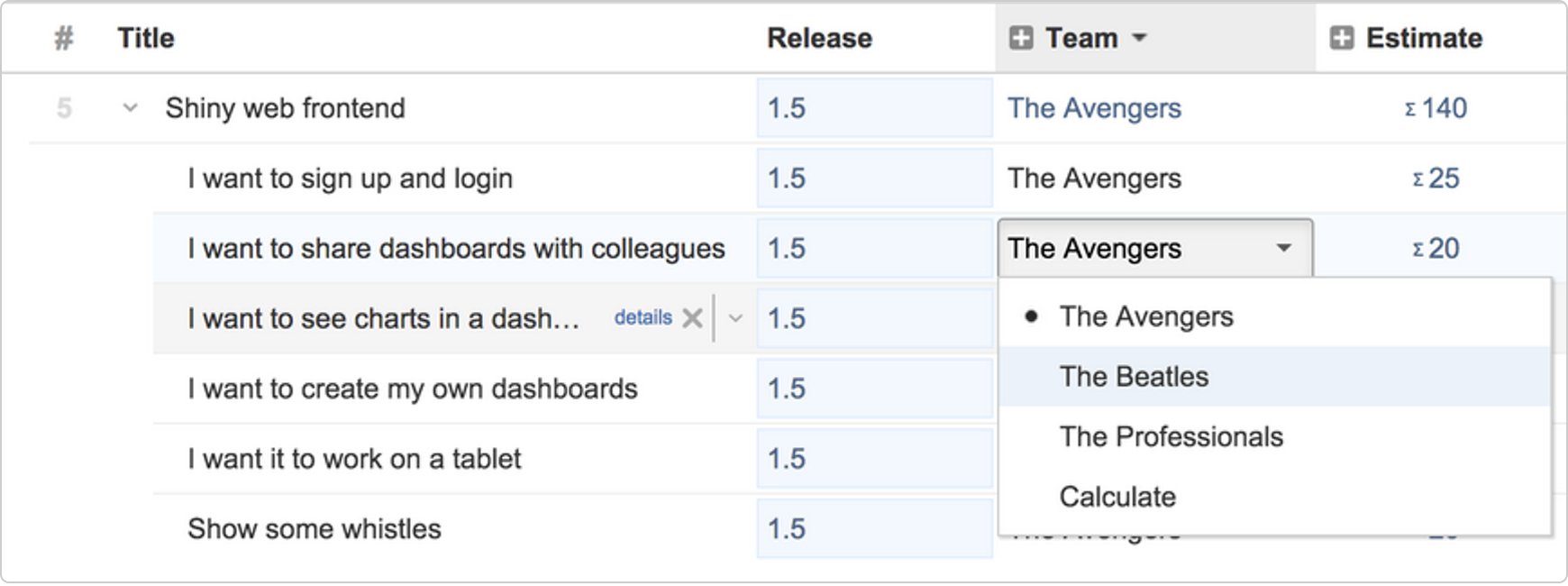The image size is (1568, 586).
Task: Click the sigma 25 estimate on the login row
Action: 1436,179
